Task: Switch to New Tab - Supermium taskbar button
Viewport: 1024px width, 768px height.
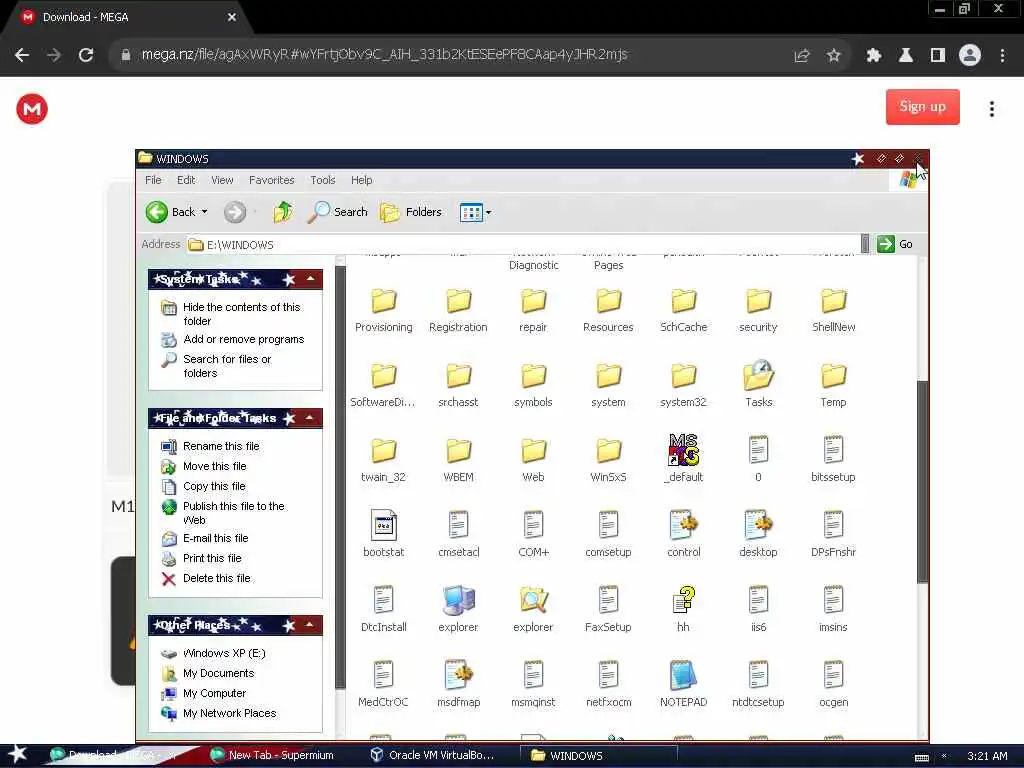Action: coord(273,755)
